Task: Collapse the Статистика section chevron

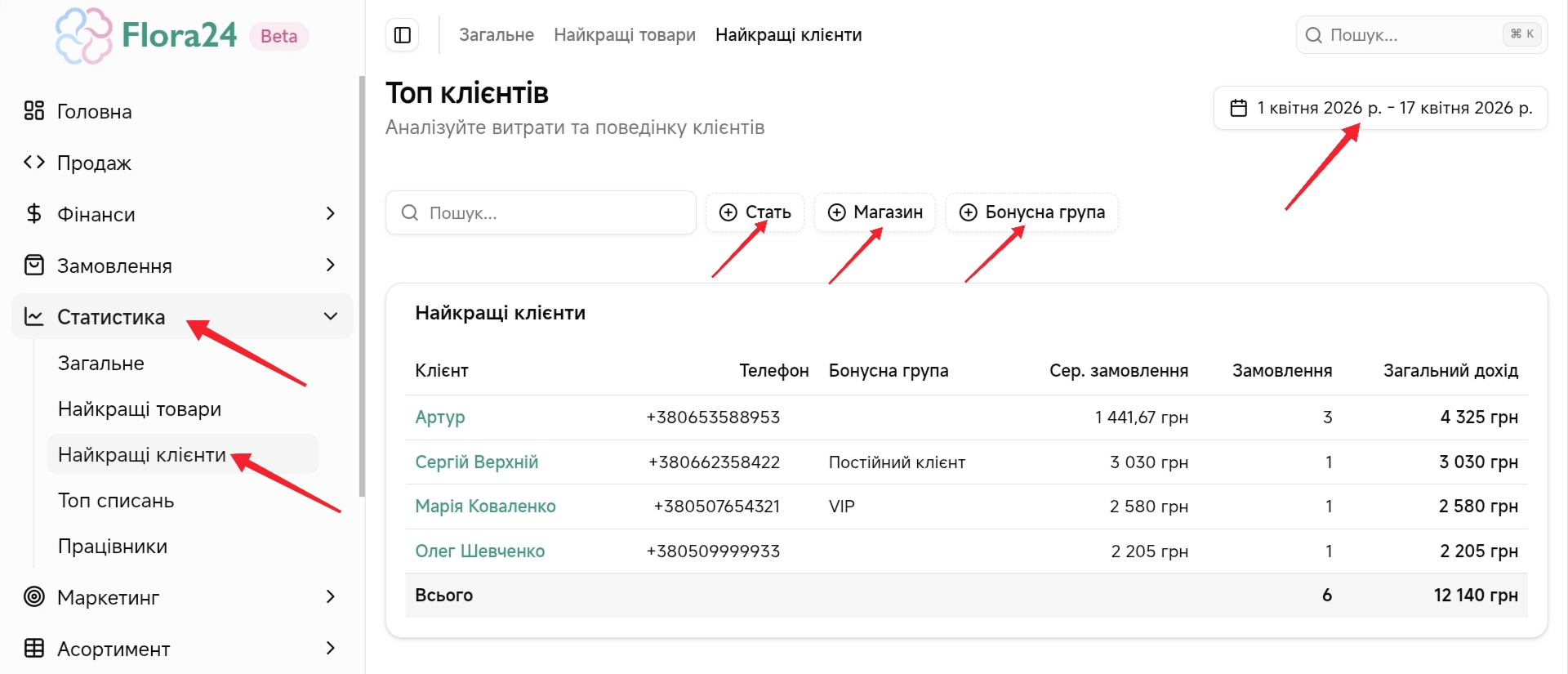Action: coord(330,316)
